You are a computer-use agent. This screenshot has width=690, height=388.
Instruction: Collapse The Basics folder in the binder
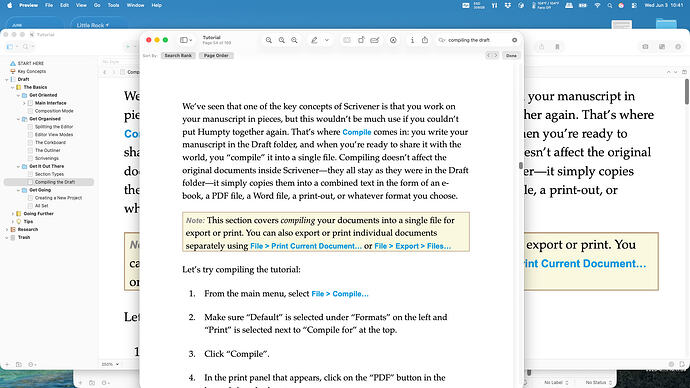(13, 87)
